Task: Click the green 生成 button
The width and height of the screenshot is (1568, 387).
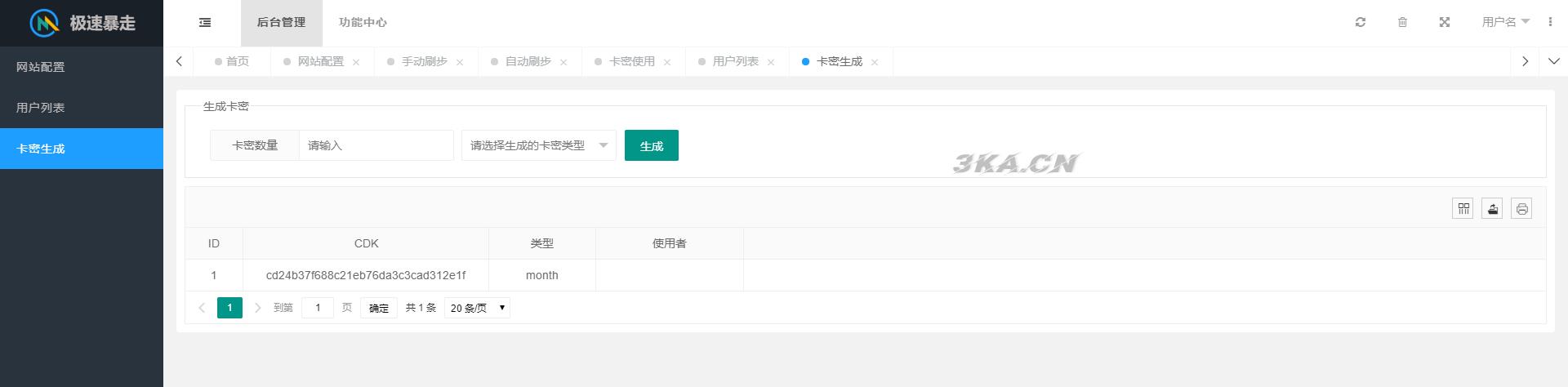Action: tap(651, 145)
